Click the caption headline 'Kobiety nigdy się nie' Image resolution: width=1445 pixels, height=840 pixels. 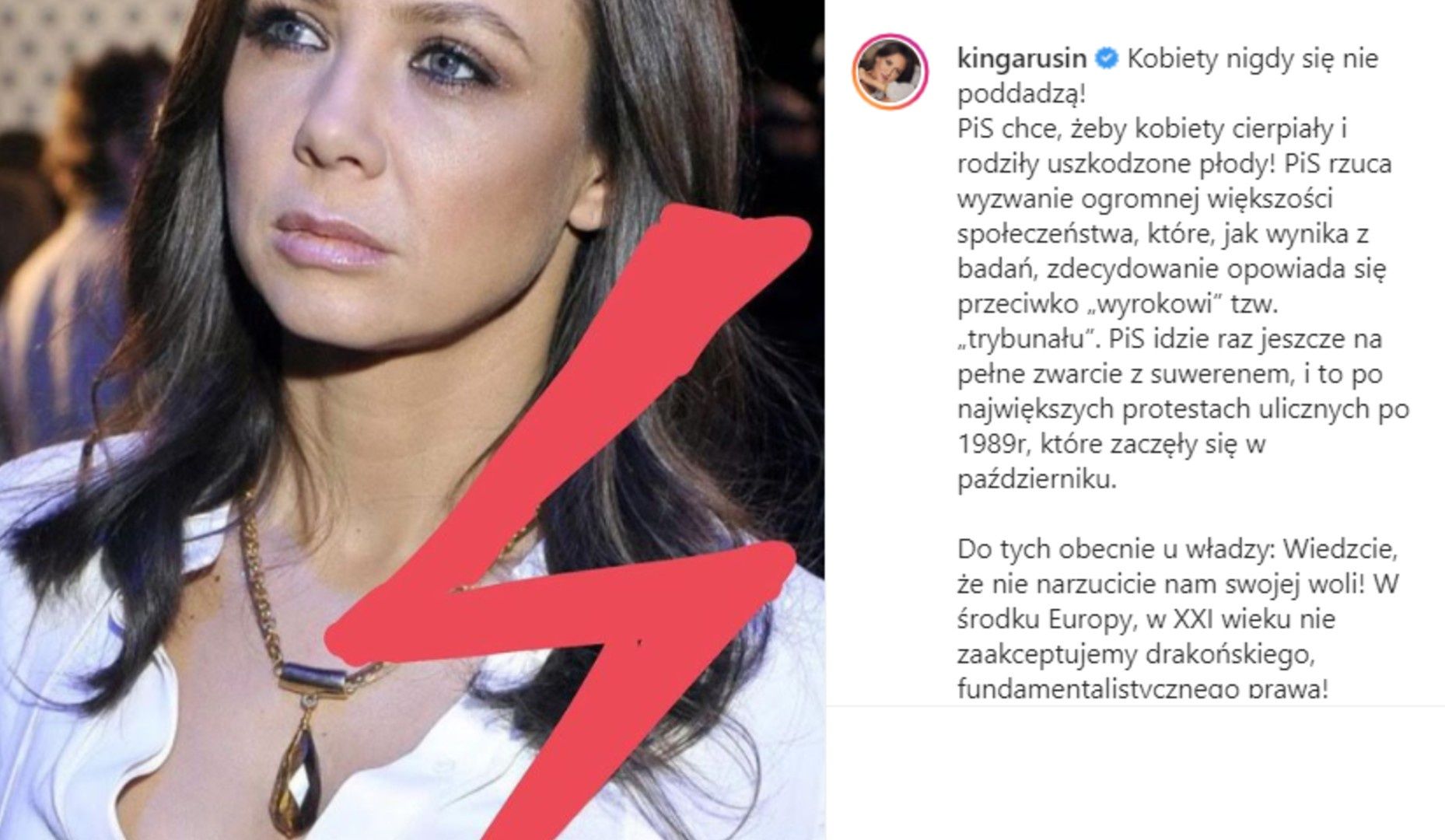pos(1252,59)
